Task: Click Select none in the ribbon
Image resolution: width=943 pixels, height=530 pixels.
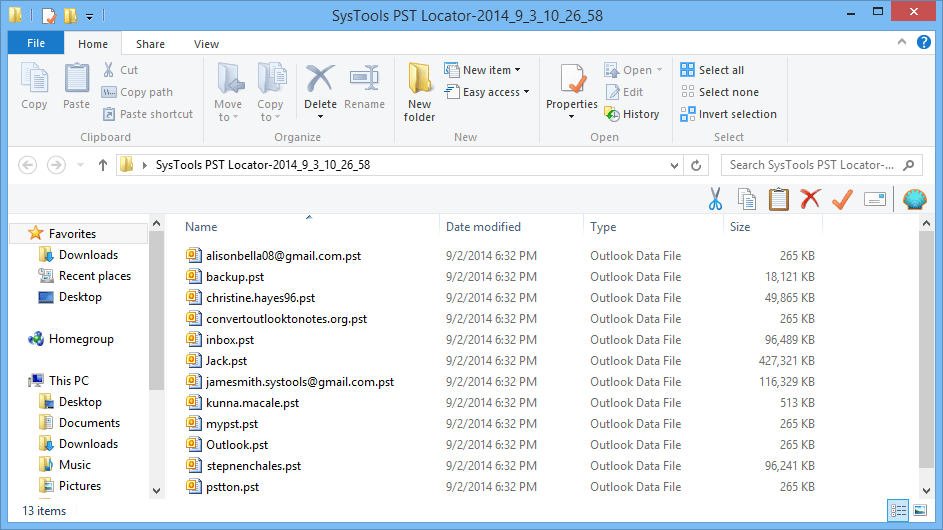Action: point(720,92)
